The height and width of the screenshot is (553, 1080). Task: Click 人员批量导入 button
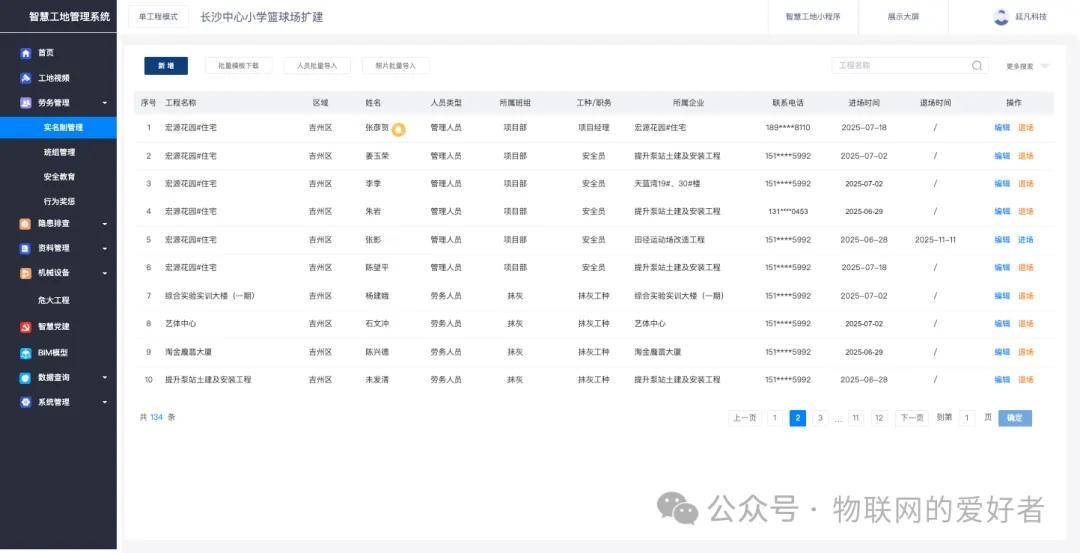coord(317,65)
